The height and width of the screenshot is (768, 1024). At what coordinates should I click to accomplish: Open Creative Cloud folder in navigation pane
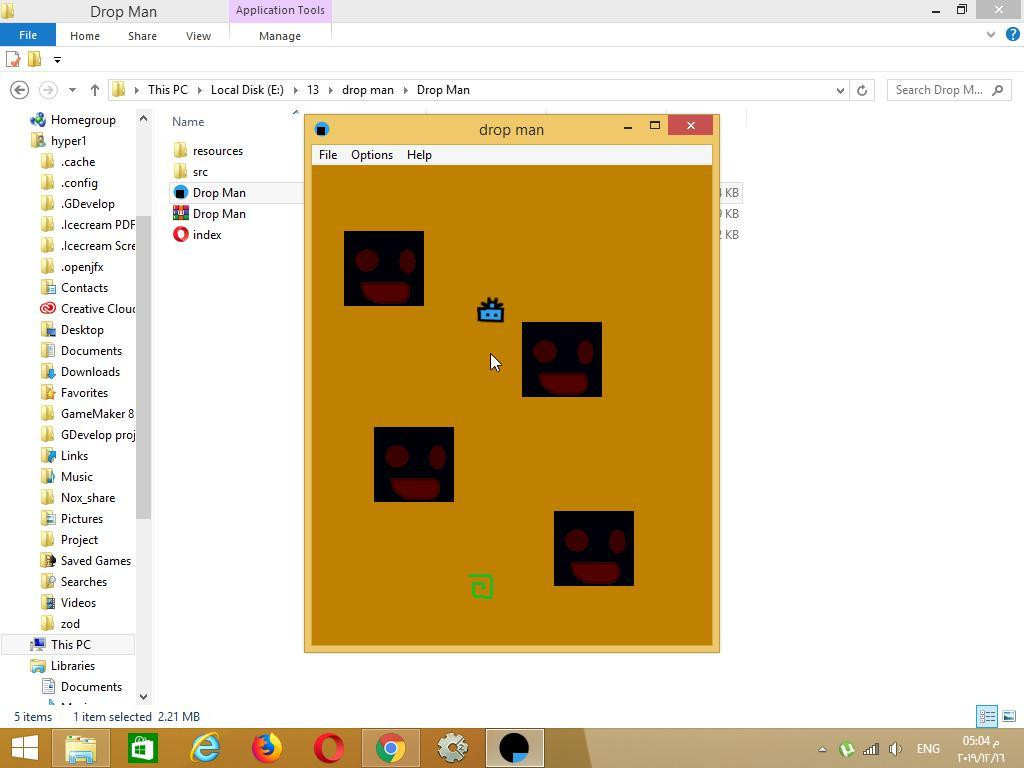click(88, 309)
